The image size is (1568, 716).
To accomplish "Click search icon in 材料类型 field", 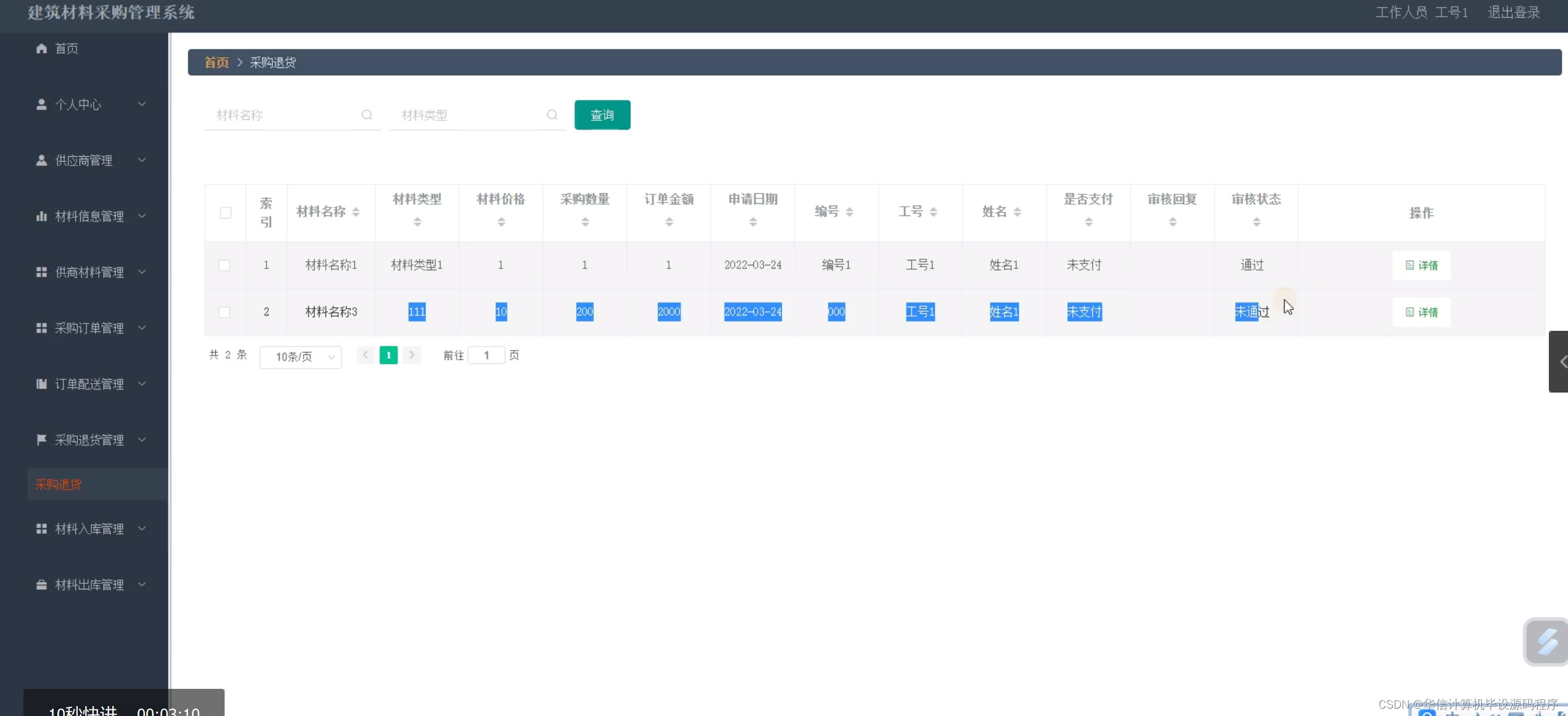I will pos(552,115).
